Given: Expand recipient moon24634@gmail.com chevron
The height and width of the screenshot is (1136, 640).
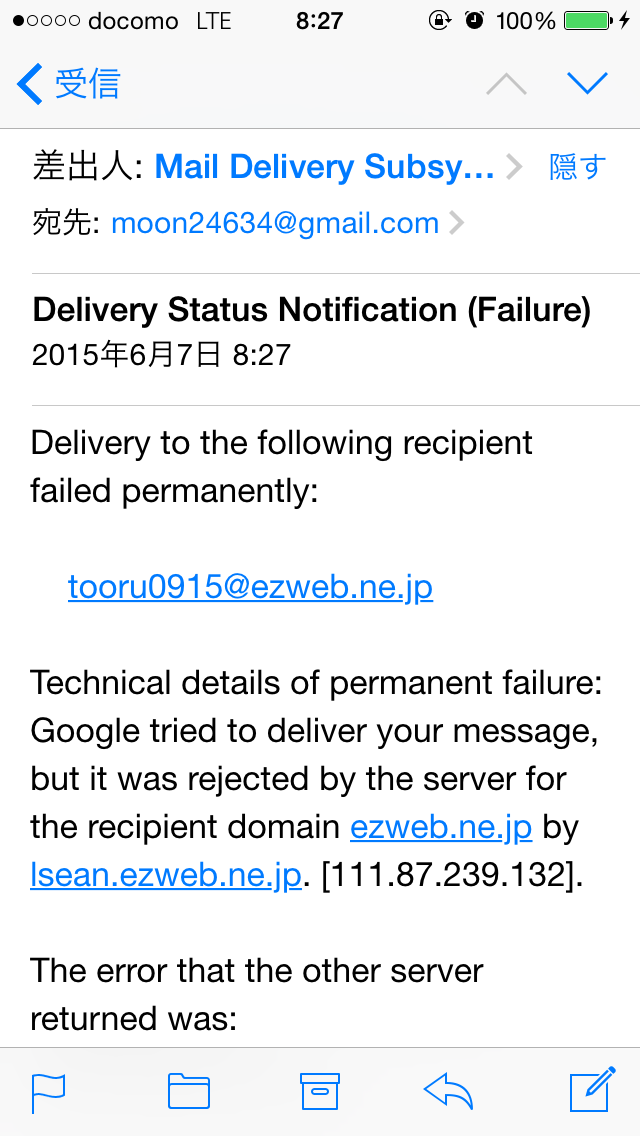Looking at the screenshot, I should pyautogui.click(x=457, y=223).
